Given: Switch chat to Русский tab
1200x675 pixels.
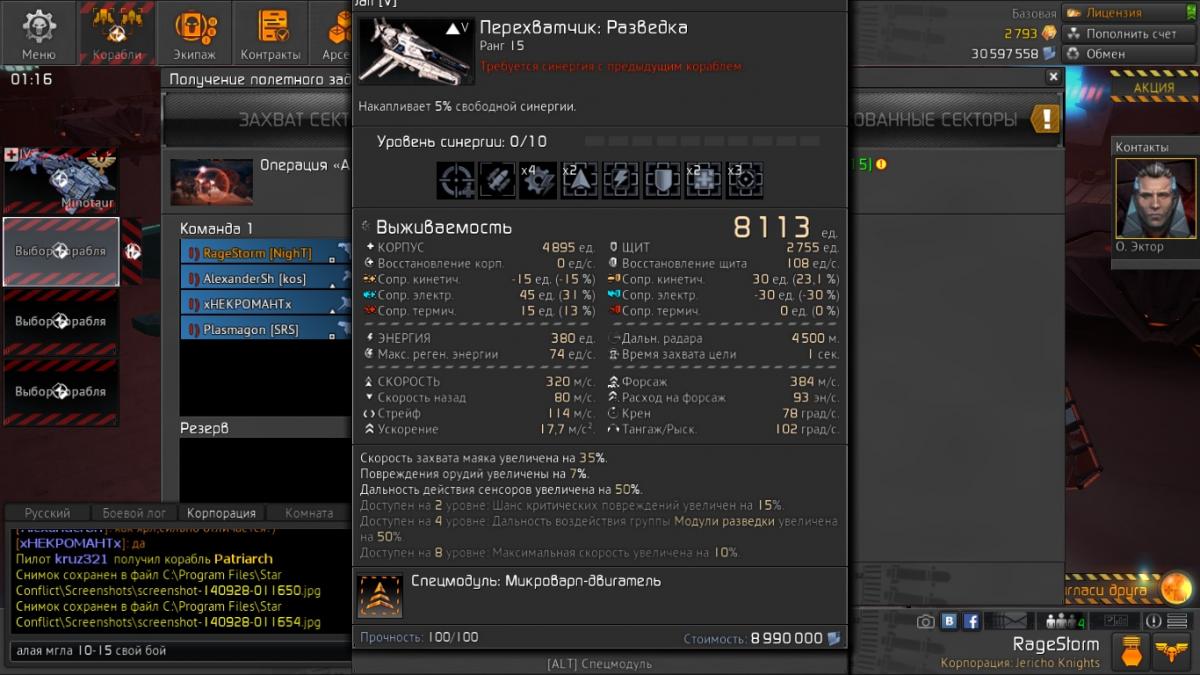Looking at the screenshot, I should click(48, 512).
